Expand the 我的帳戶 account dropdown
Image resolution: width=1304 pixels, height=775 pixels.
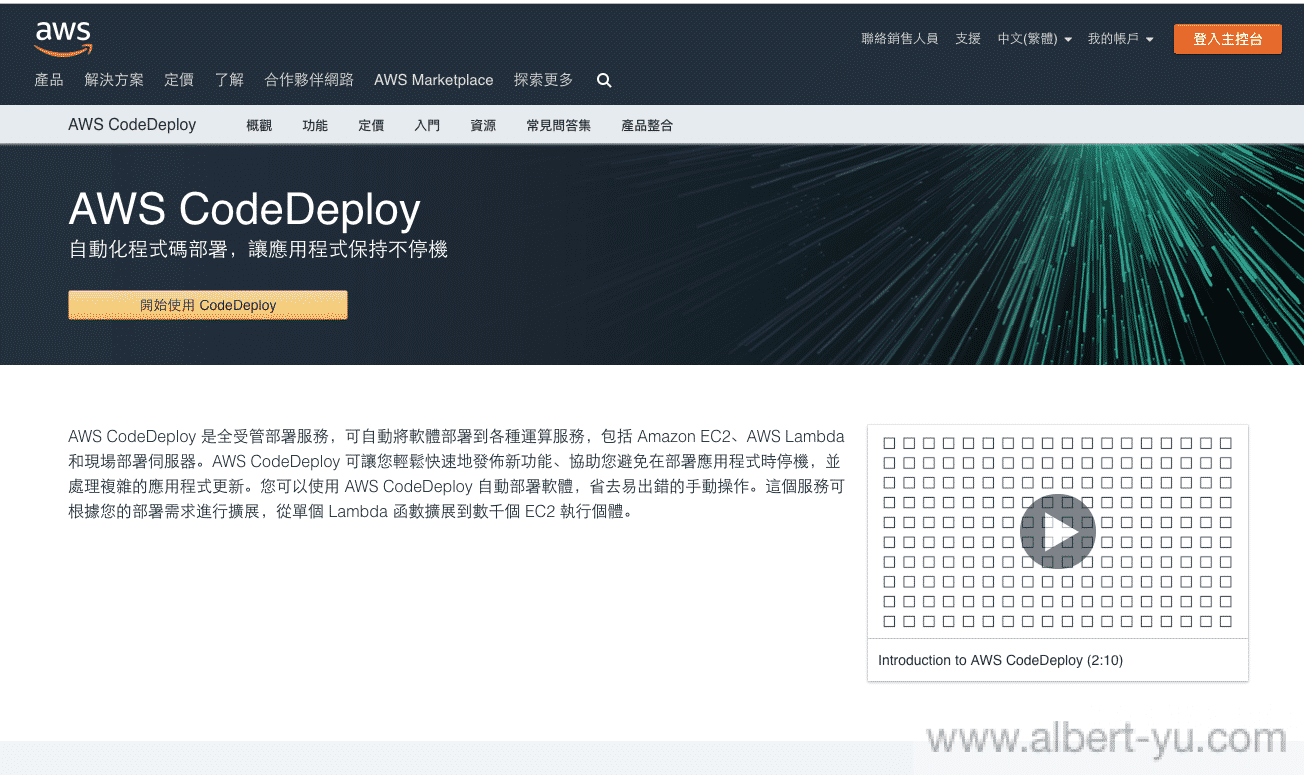1121,39
